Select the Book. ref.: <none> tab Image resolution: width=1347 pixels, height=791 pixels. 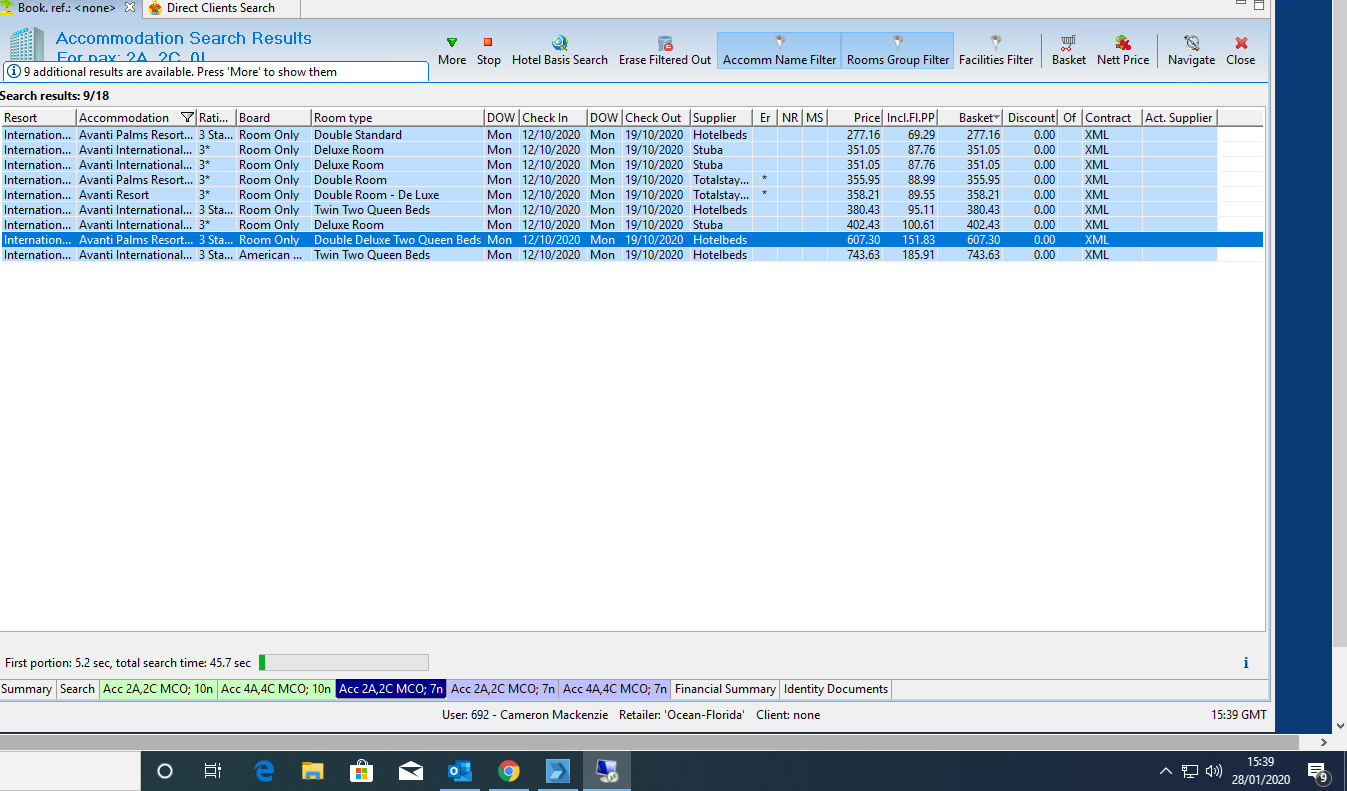click(x=66, y=8)
